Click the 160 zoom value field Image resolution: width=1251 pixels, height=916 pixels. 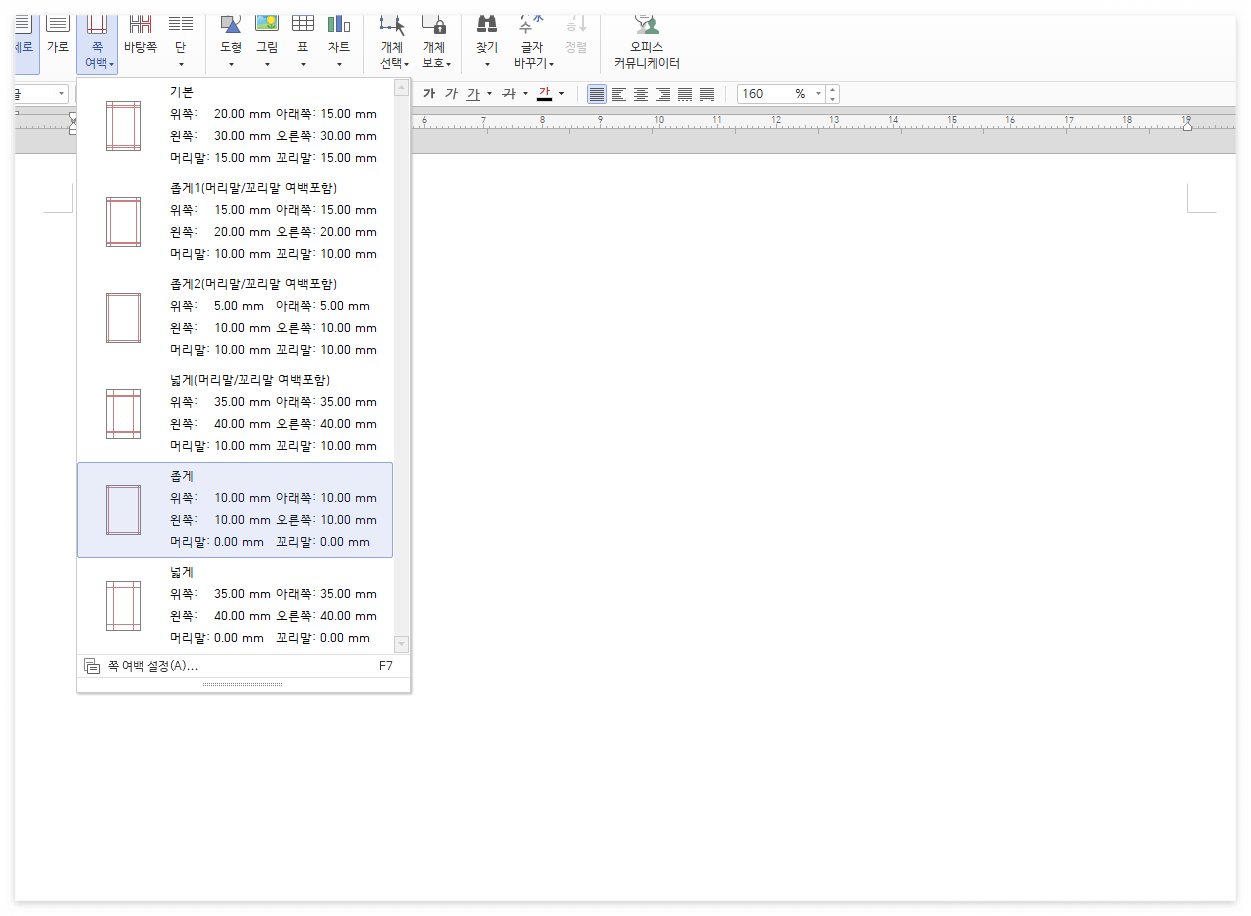click(766, 94)
